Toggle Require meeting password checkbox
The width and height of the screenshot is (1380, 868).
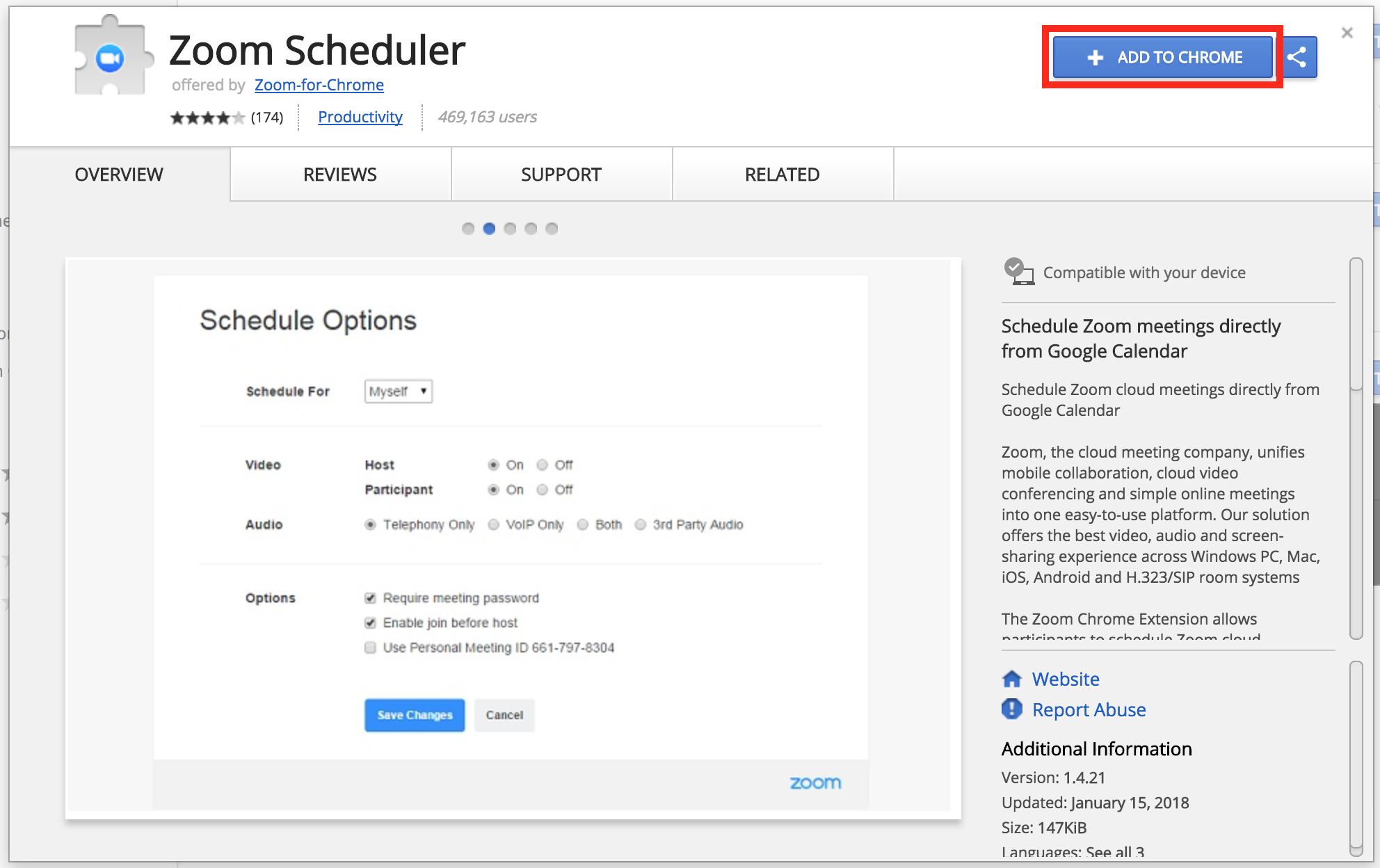coord(370,598)
